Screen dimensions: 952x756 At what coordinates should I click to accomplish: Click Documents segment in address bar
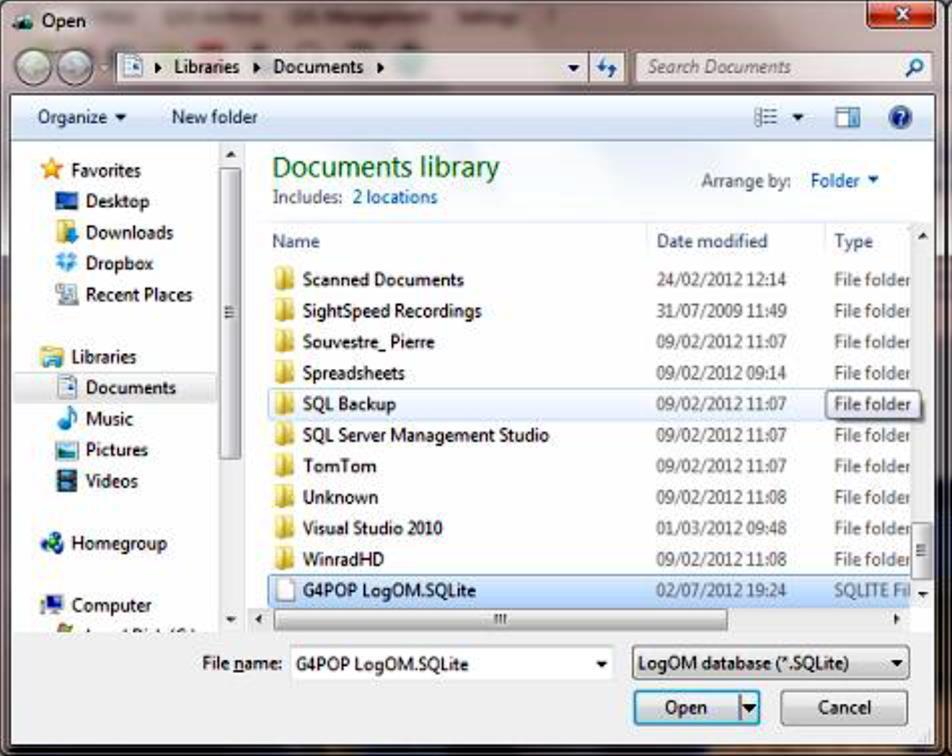(318, 67)
